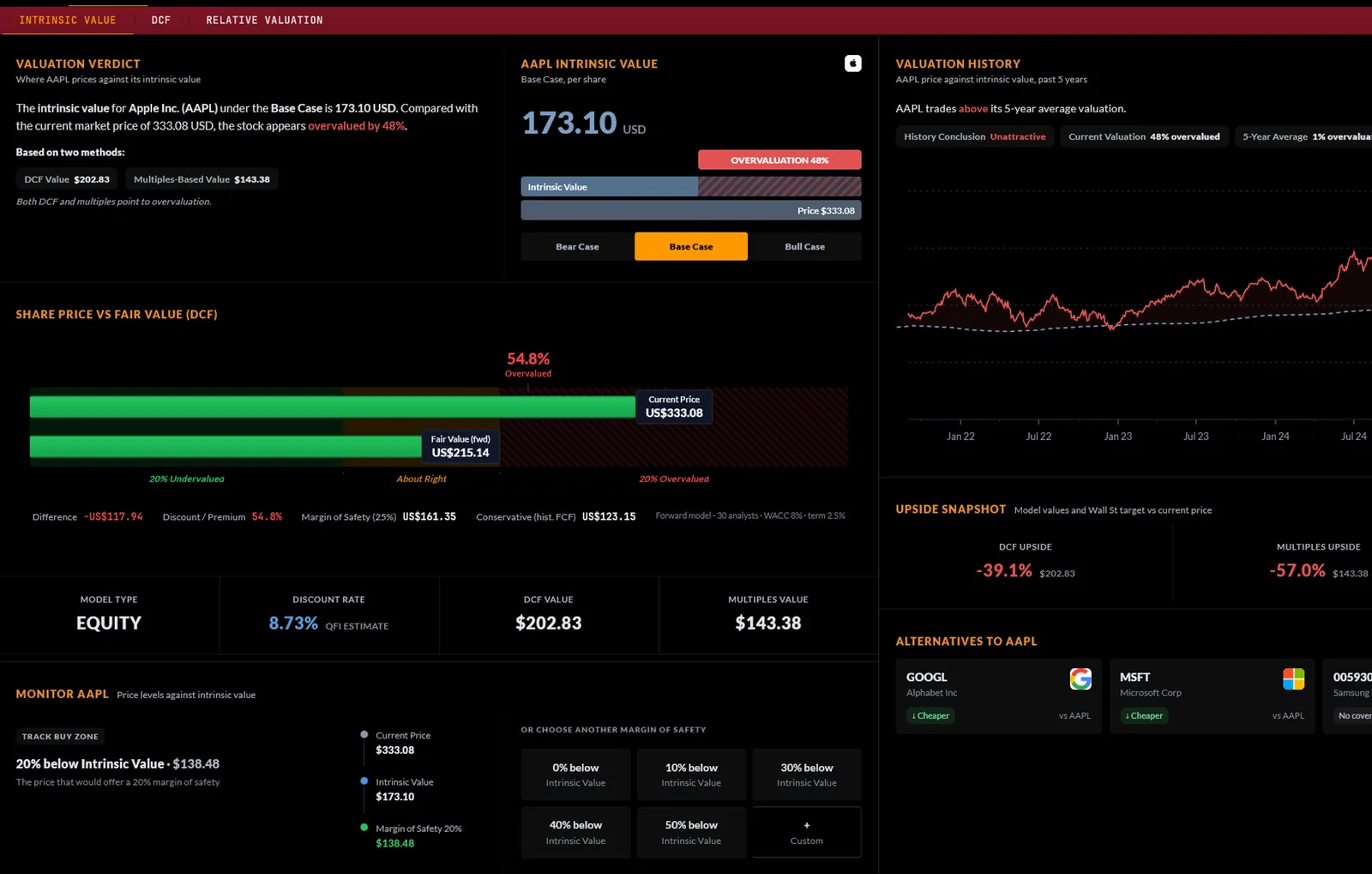Viewport: 1372px width, 874px height.
Task: Click the Discount Rate 8.73% stat
Action: (329, 614)
